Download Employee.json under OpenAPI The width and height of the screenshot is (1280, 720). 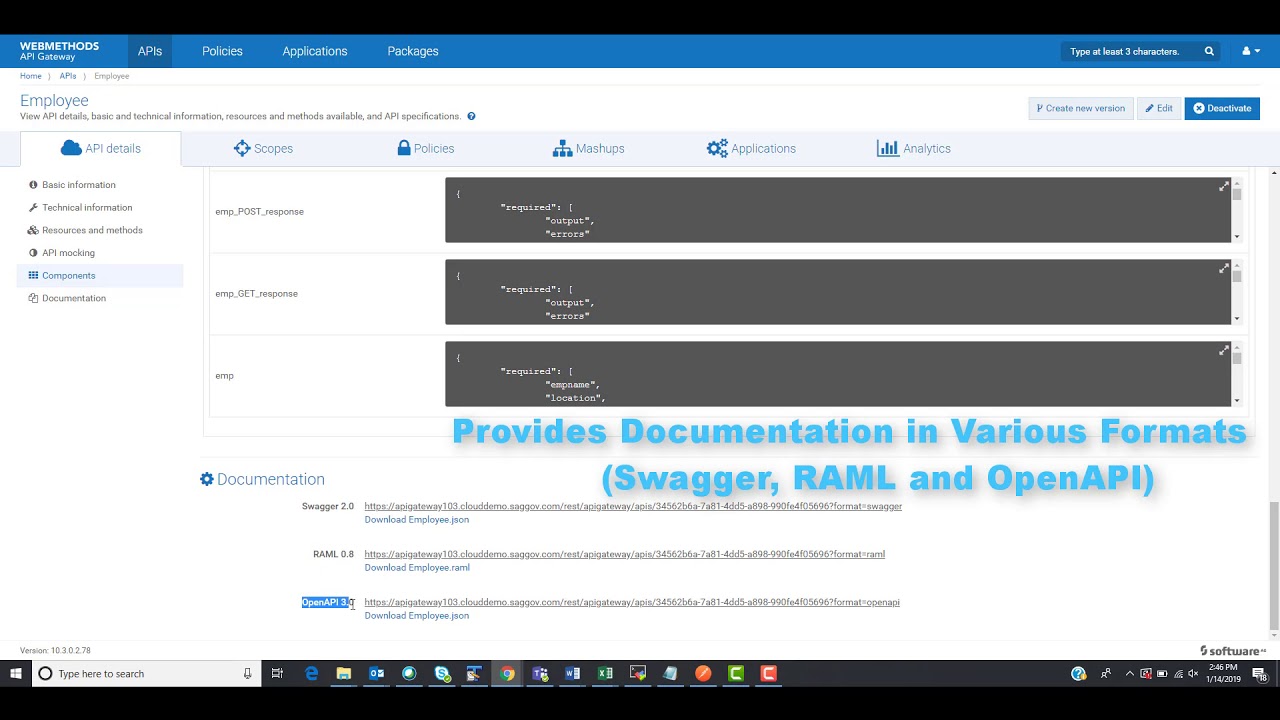(x=416, y=615)
